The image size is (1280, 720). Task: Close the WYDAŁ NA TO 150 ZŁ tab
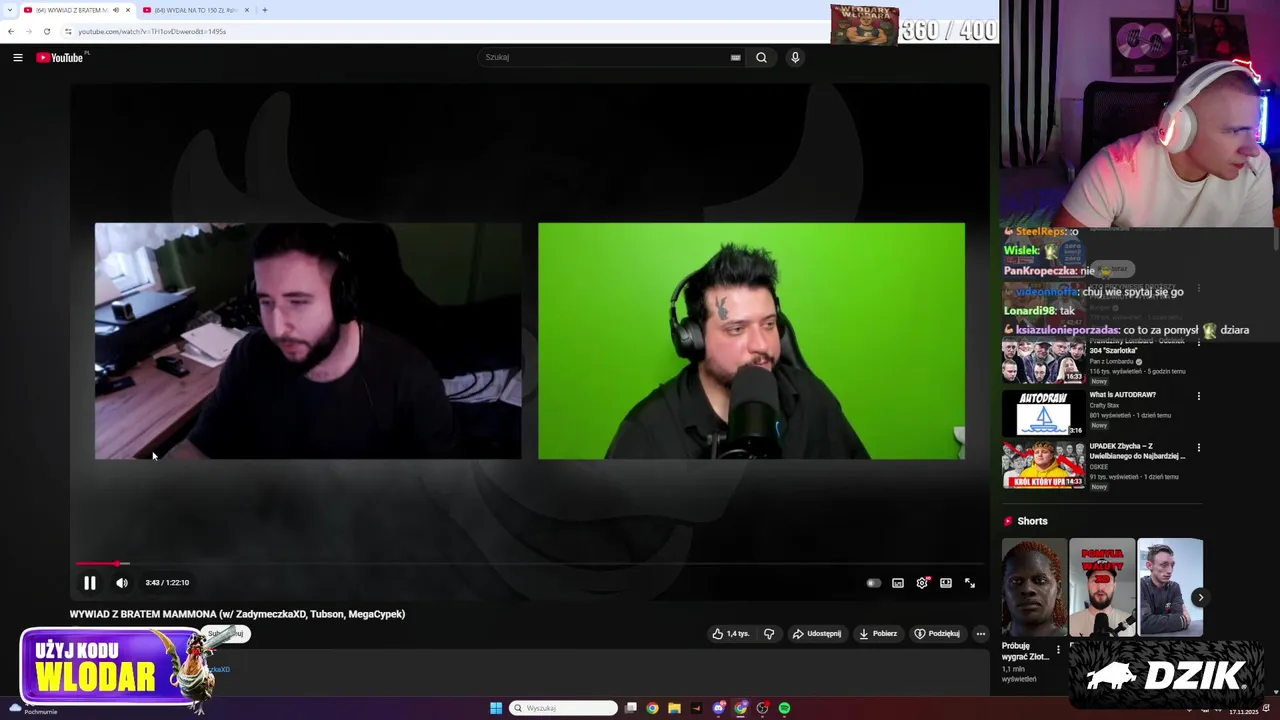tap(247, 10)
